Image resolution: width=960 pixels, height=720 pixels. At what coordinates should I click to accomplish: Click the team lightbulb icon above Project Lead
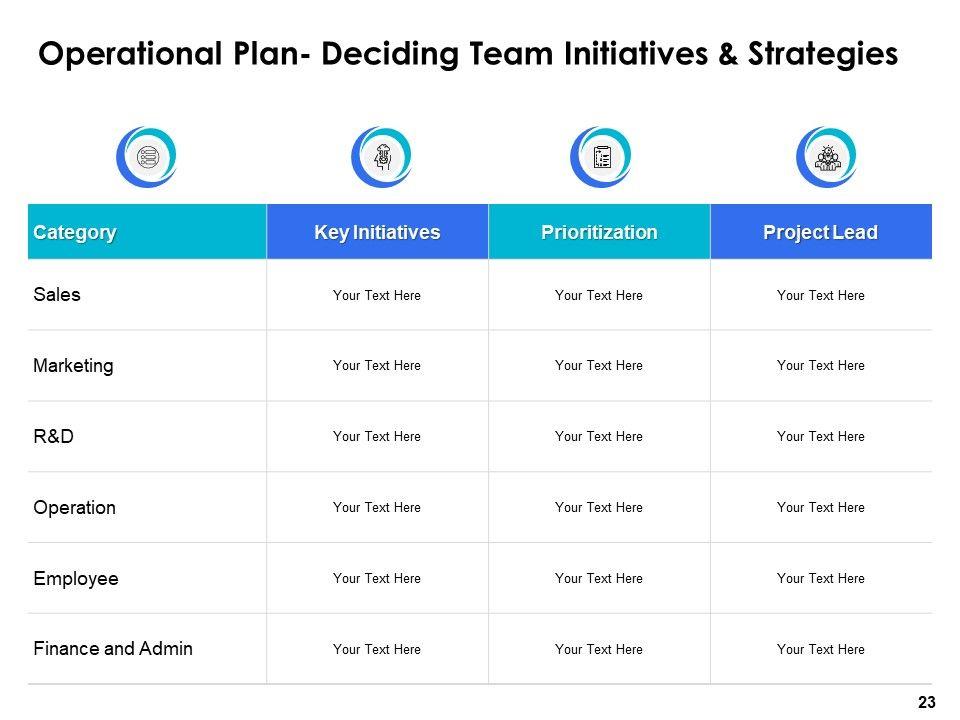tap(826, 157)
